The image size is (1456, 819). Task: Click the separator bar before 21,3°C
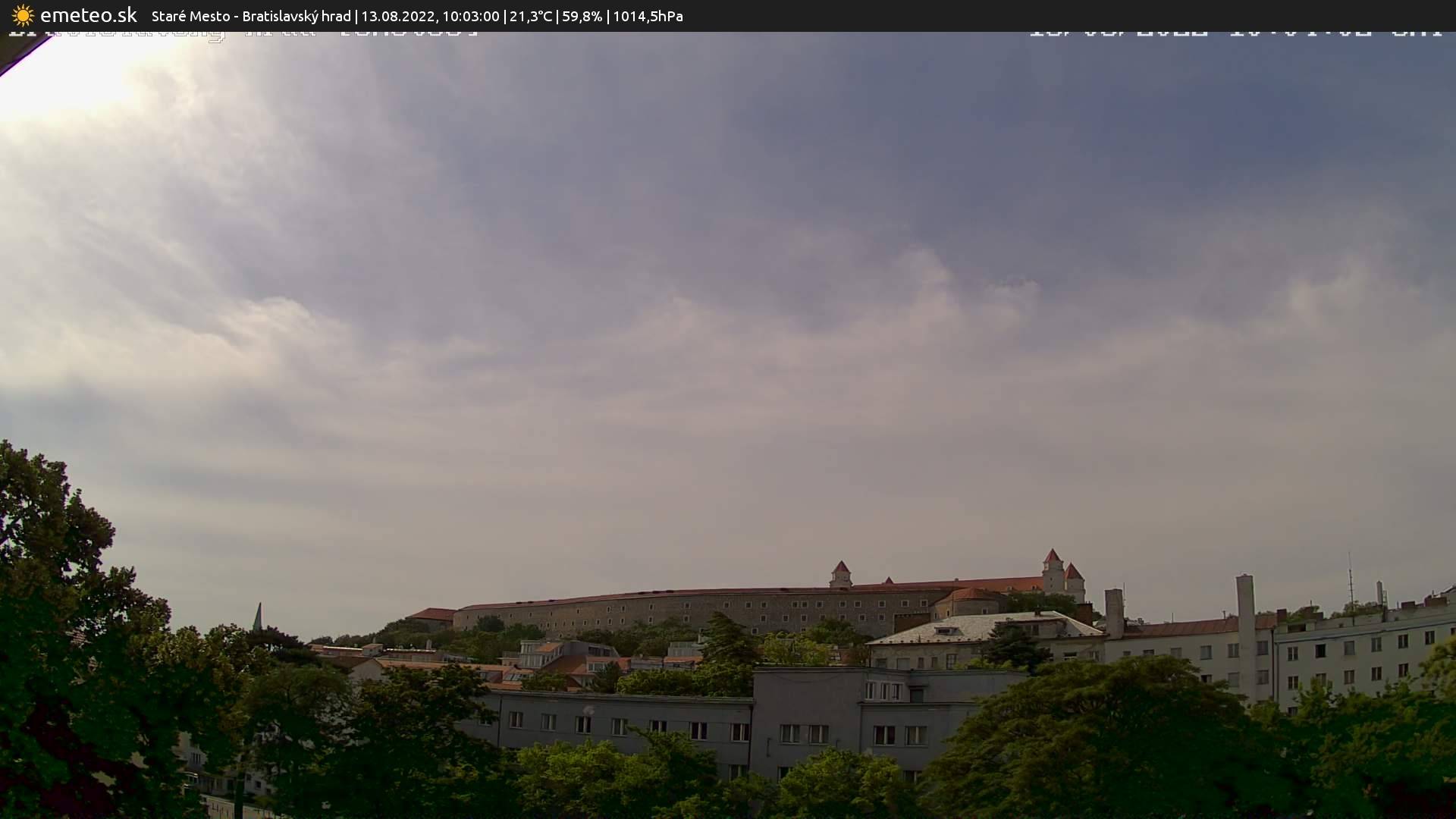(504, 15)
